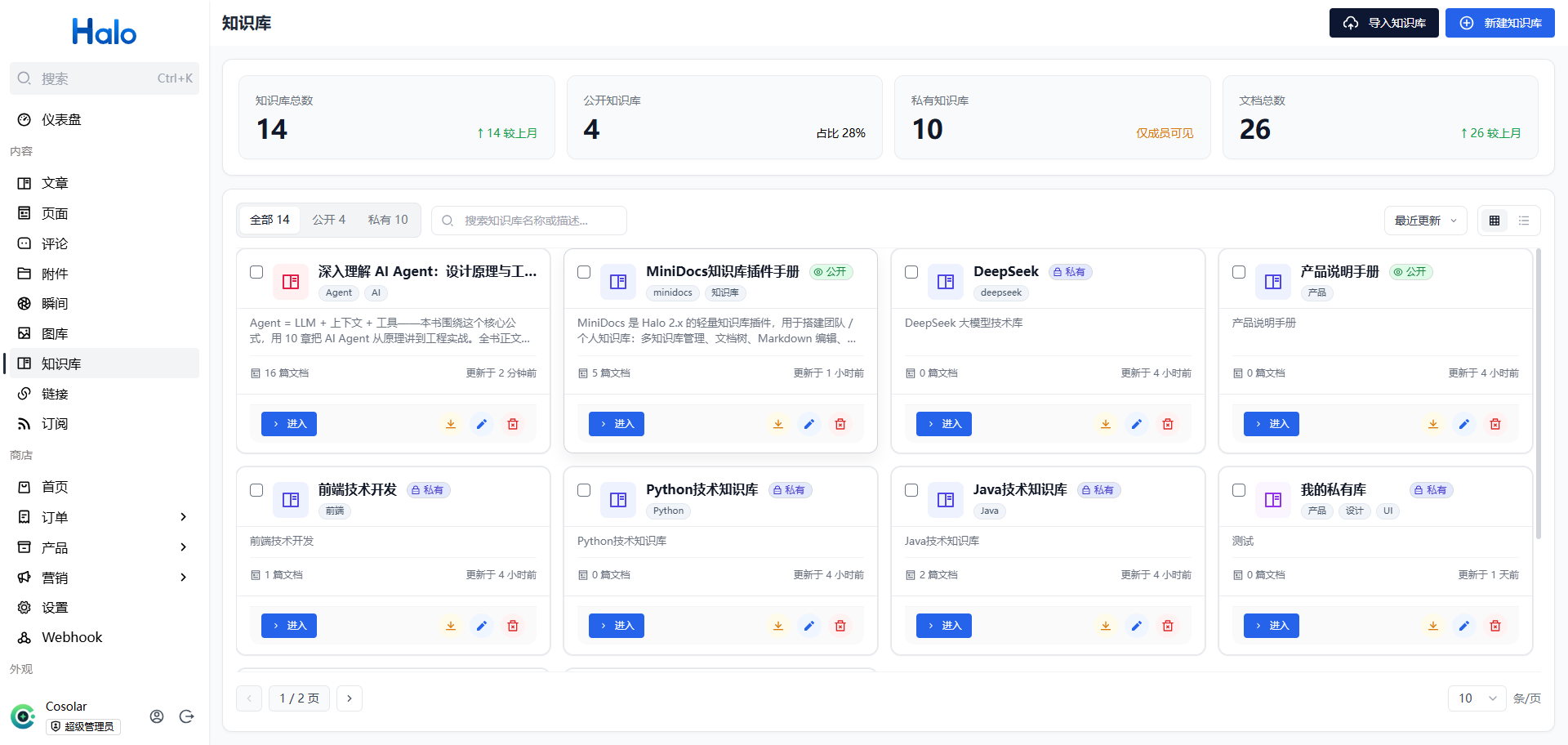Click the 新建知识库 button
The image size is (1568, 745).
(1500, 23)
